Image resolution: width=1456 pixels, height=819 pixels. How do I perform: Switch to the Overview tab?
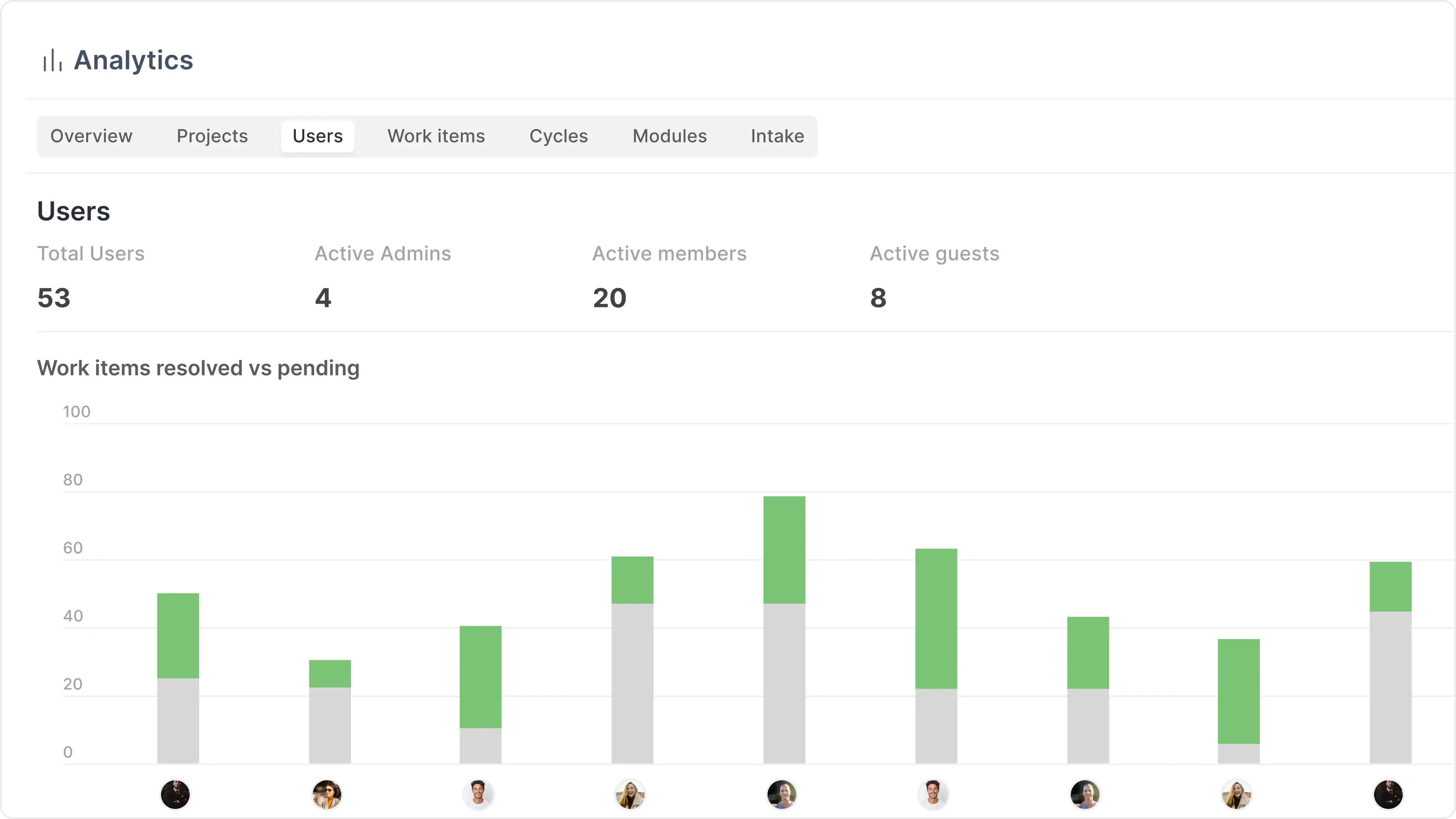coord(92,136)
